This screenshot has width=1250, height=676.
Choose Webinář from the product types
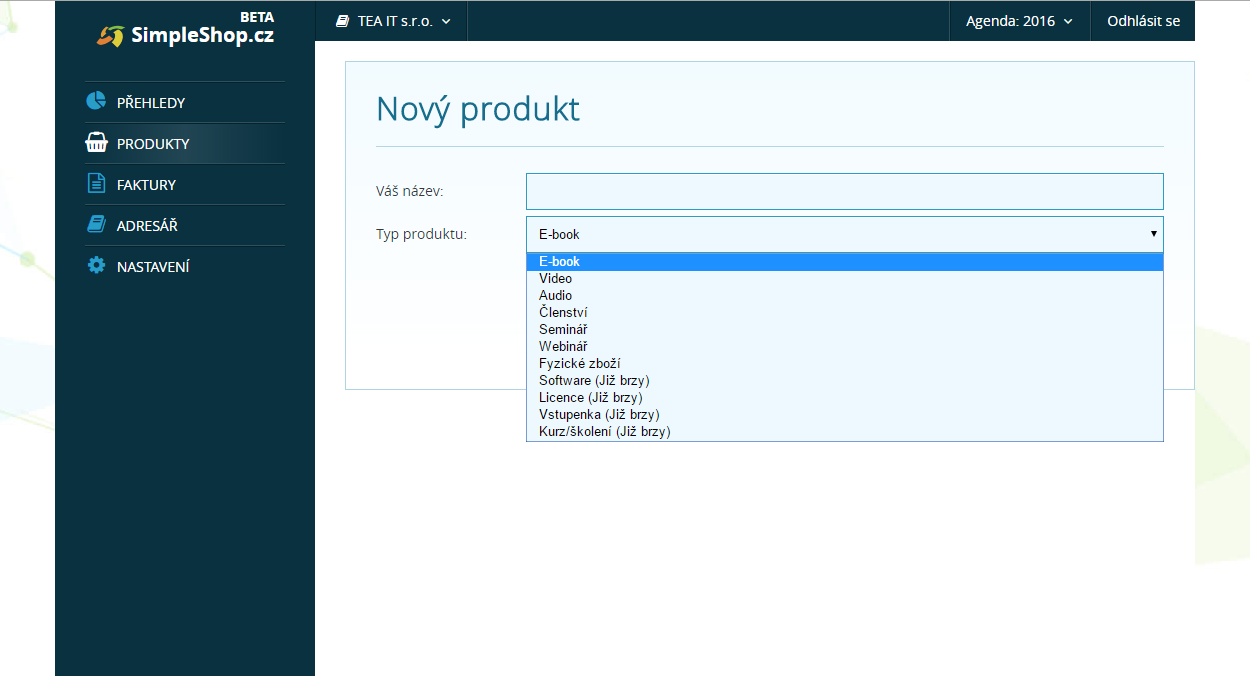[x=845, y=346]
